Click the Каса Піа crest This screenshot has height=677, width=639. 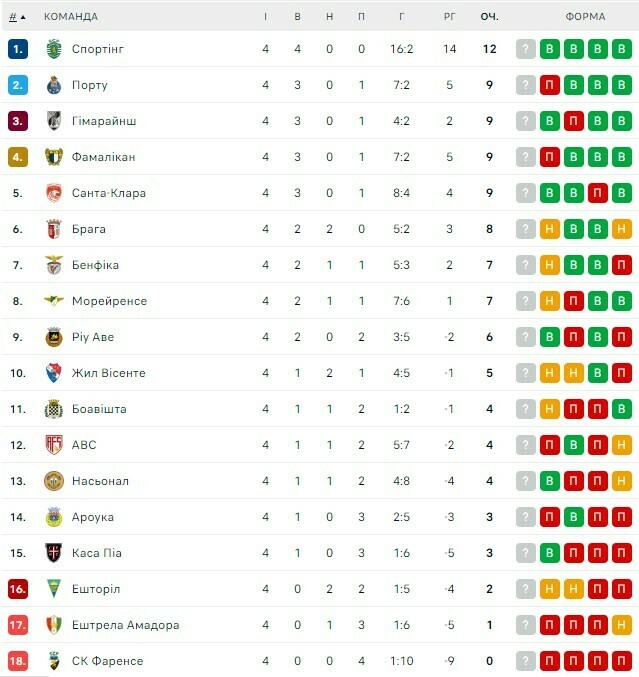click(x=54, y=553)
